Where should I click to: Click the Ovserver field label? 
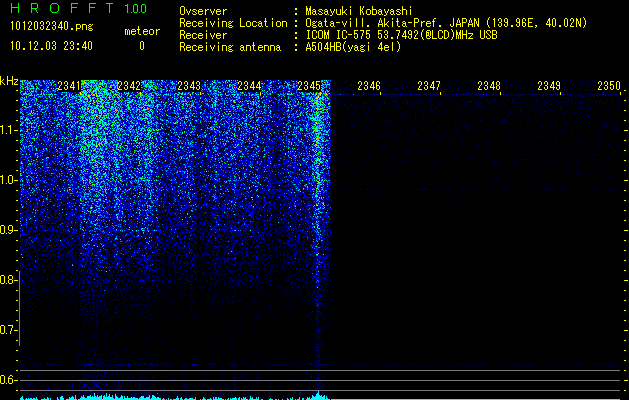(203, 11)
